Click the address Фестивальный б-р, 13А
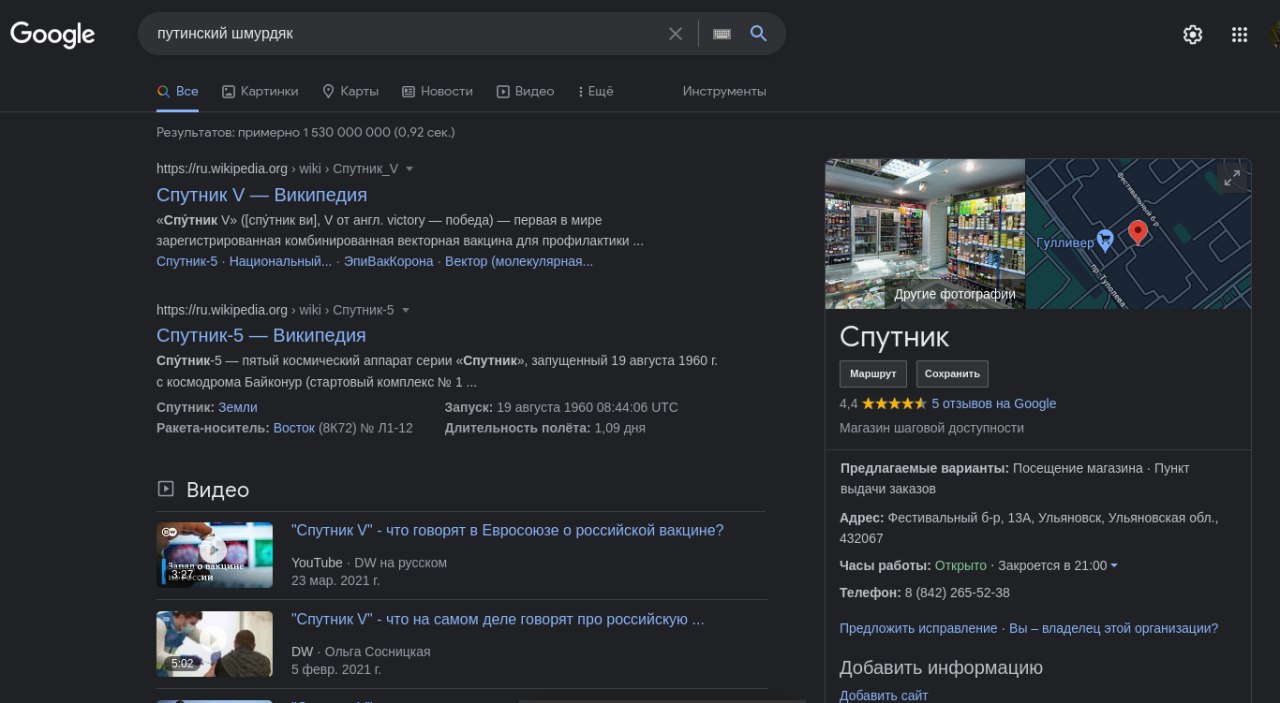The height and width of the screenshot is (703, 1280). tap(959, 518)
